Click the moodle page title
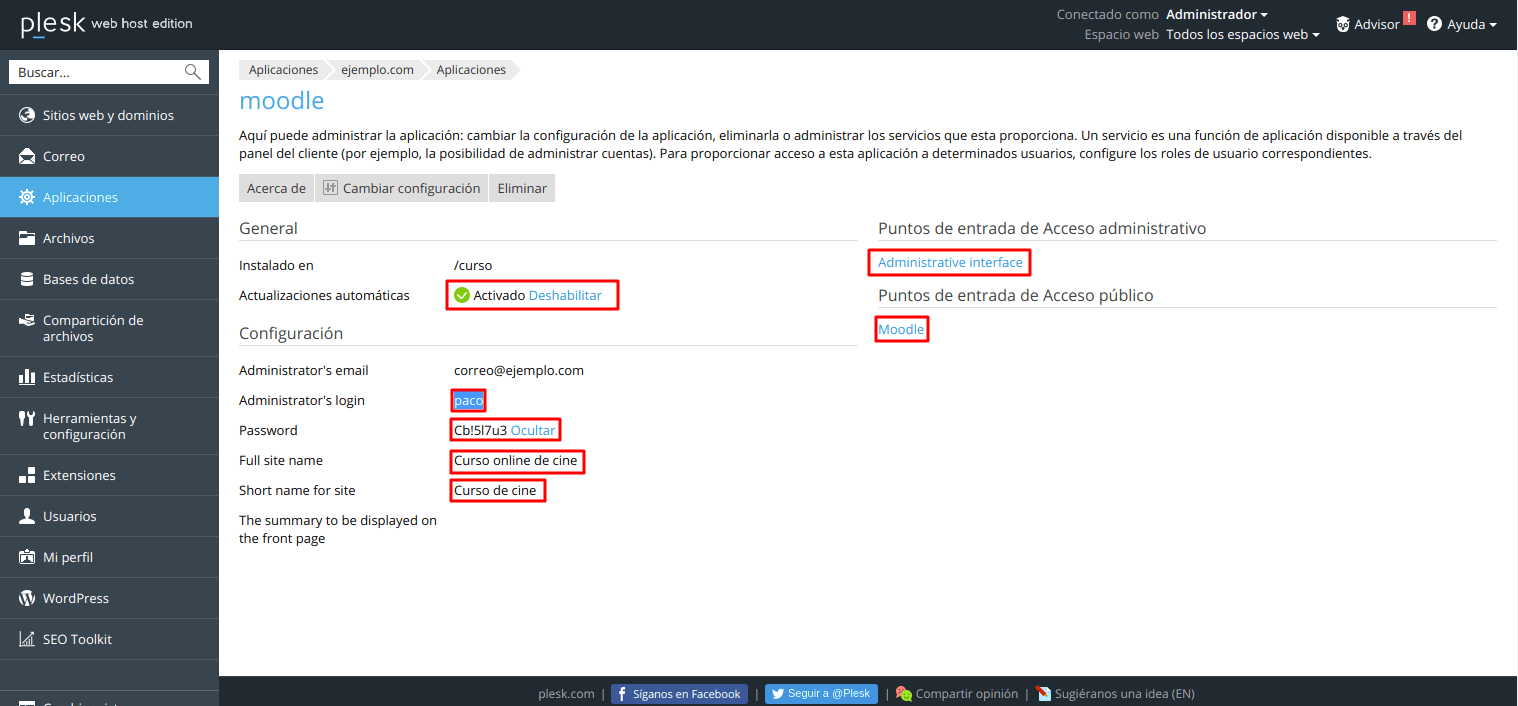Screen dimensions: 1518x706 pos(282,100)
